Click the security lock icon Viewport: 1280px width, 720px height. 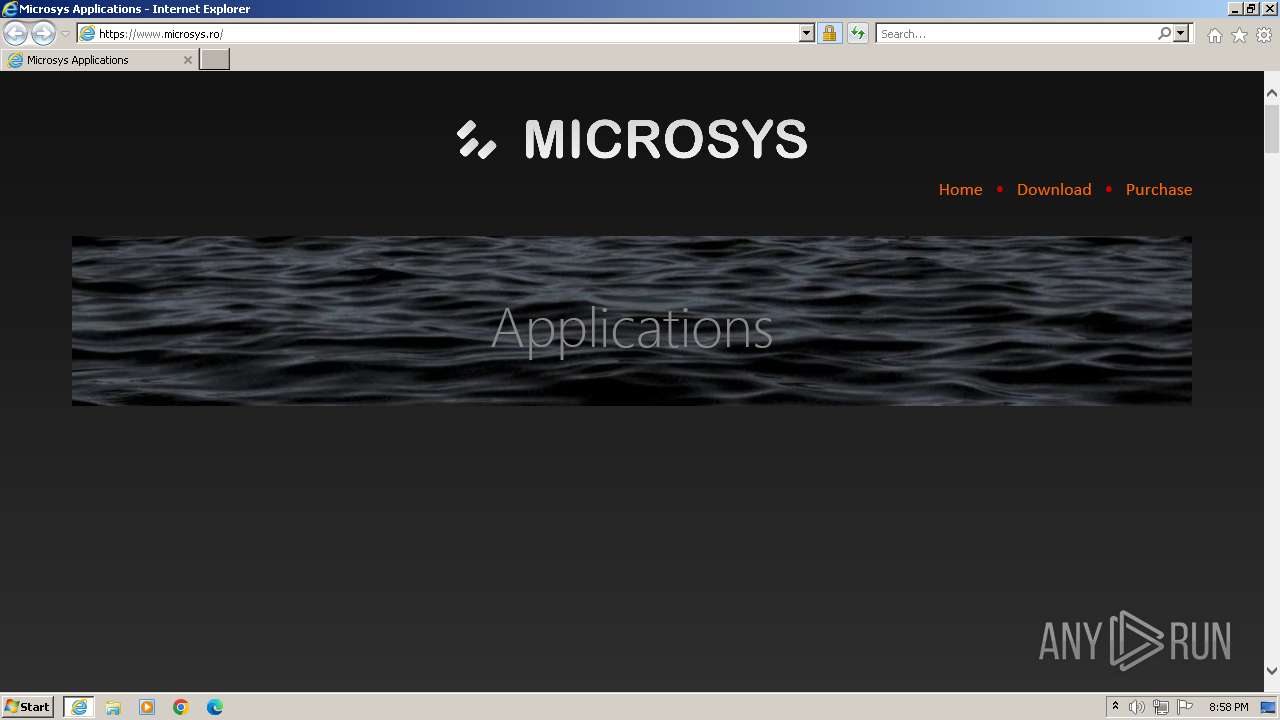829,34
